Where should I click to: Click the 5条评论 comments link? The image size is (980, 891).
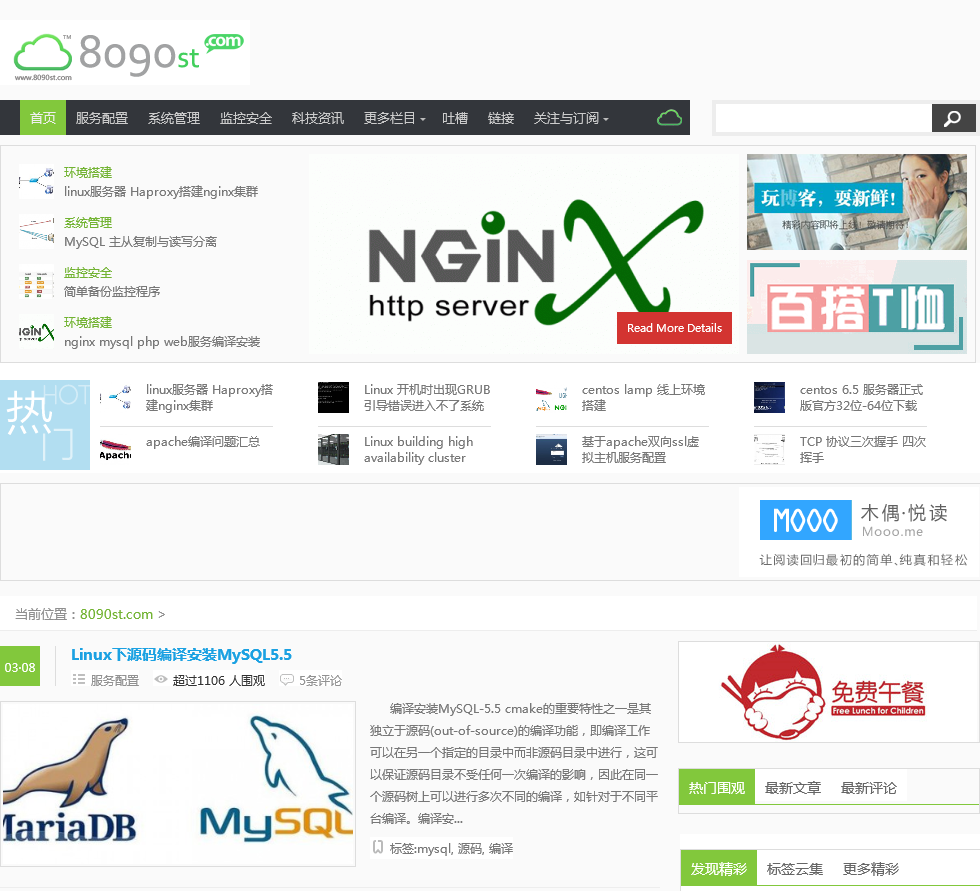320,680
